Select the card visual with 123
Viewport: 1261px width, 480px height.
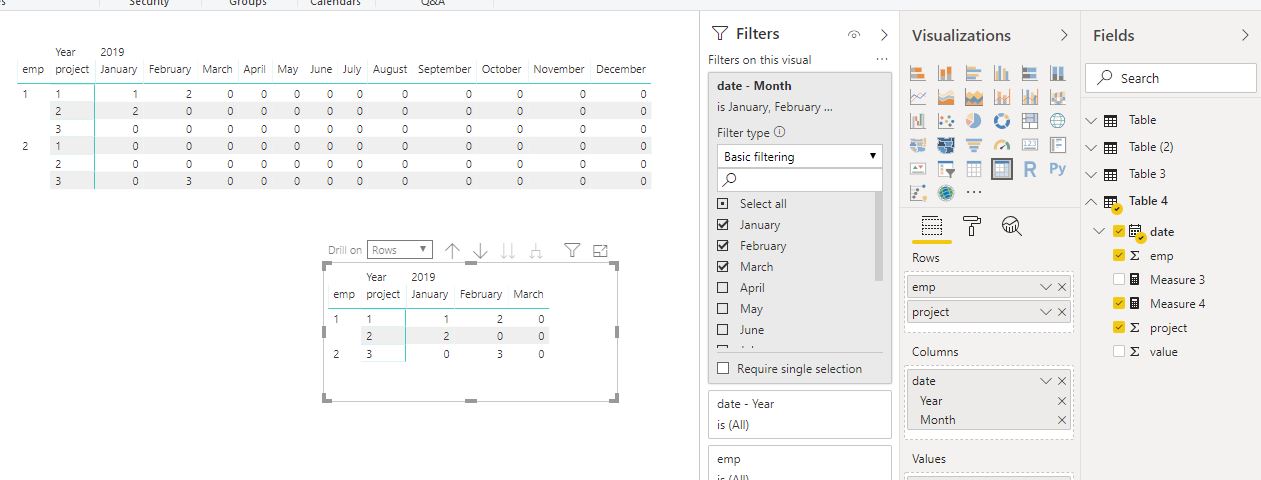point(1029,145)
